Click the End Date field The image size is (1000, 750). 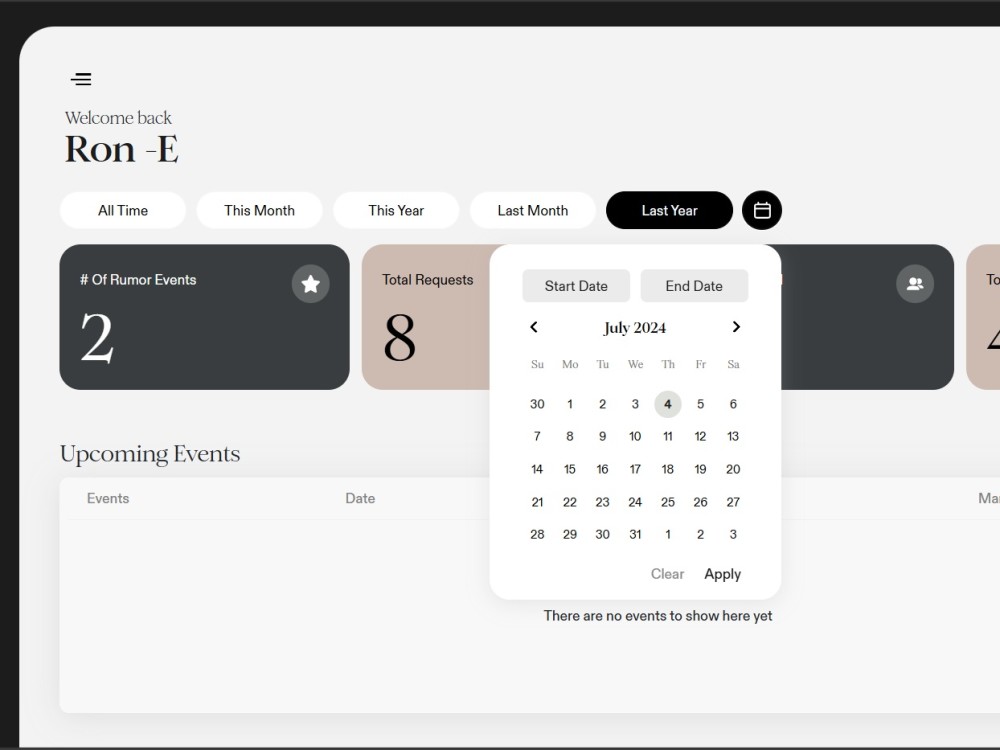(694, 286)
